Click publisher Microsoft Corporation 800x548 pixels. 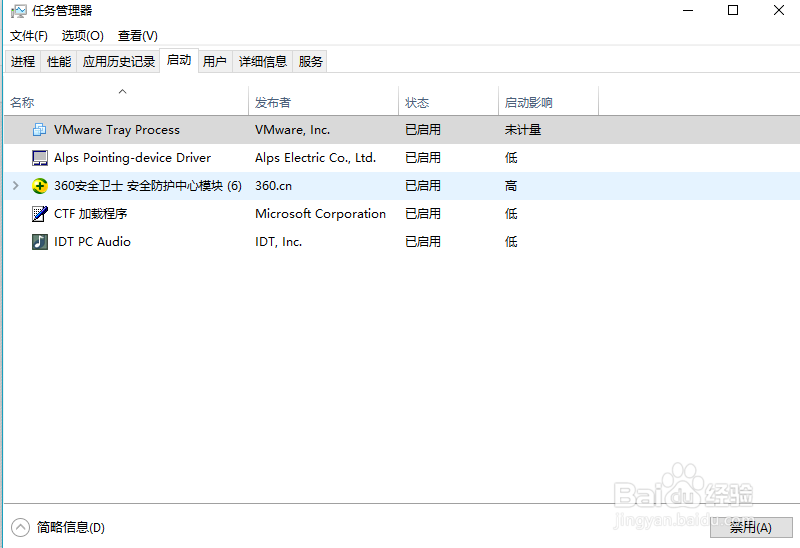tap(320, 214)
